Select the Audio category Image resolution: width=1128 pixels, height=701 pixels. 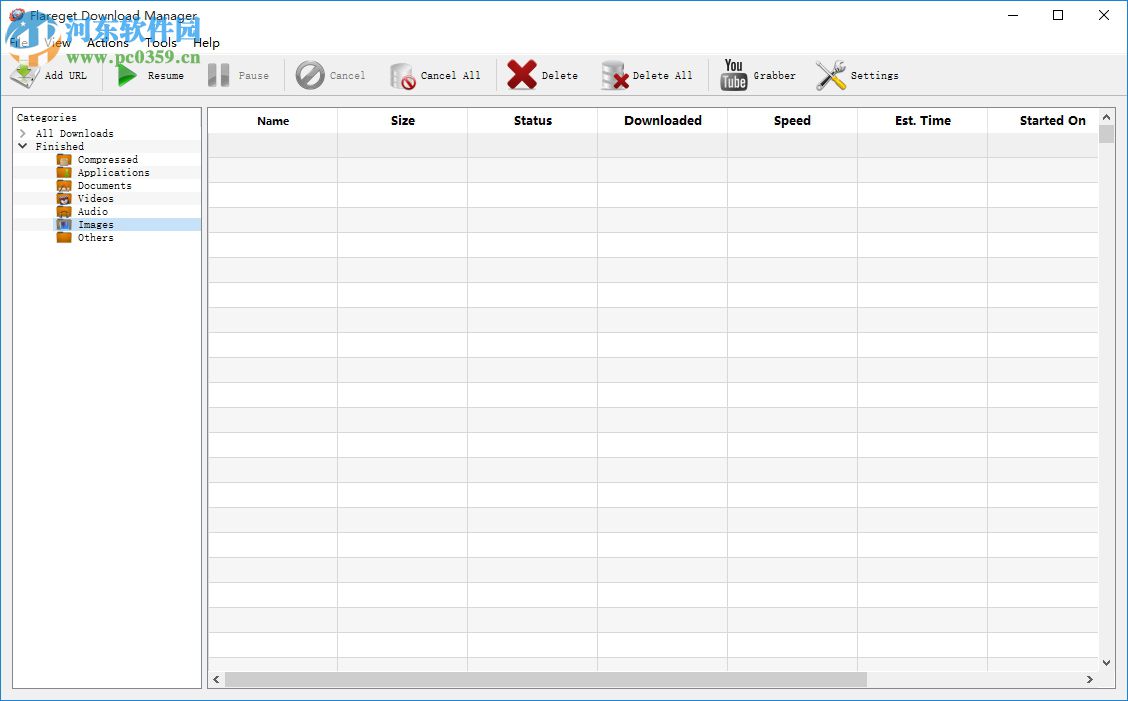click(93, 212)
